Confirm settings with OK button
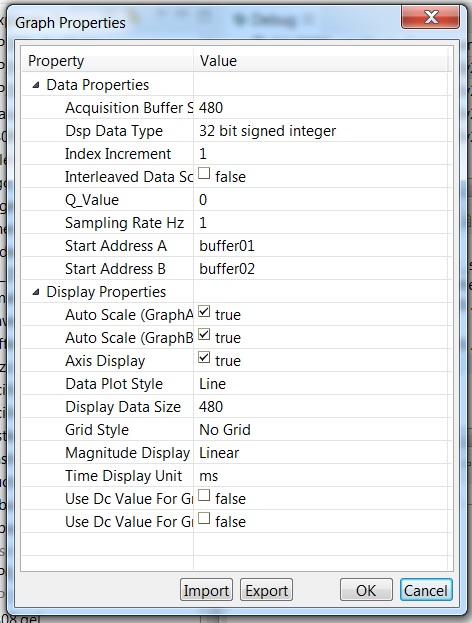 pos(366,590)
